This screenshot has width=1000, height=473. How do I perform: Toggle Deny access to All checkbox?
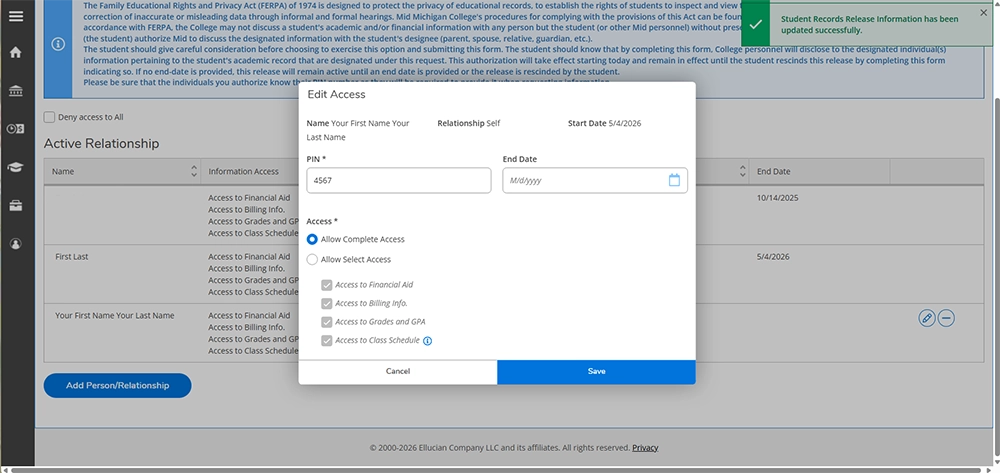49,117
